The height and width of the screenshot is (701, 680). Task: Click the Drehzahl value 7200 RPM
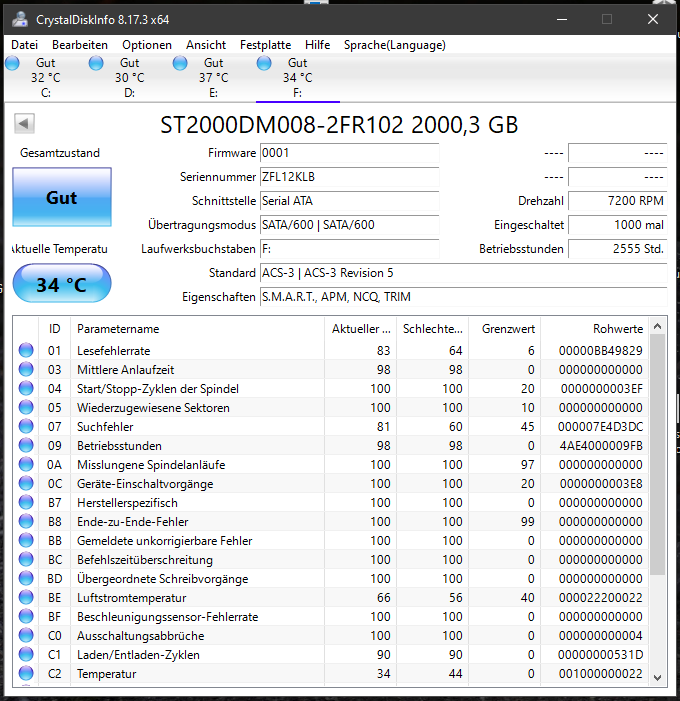point(617,201)
